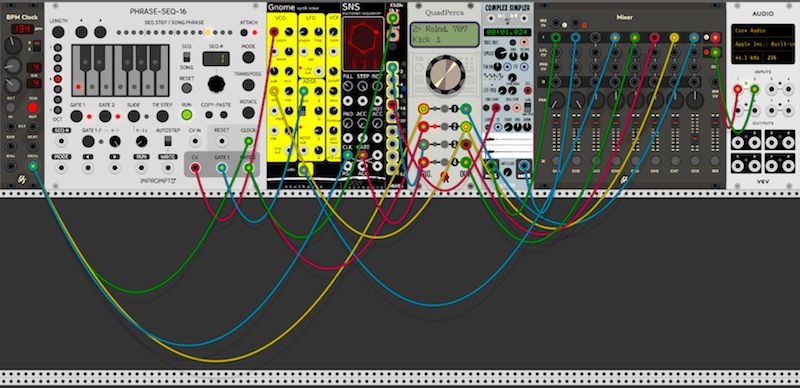The image size is (800, 388).
Task: Open the 256 block size dropdown
Action: pos(777,58)
